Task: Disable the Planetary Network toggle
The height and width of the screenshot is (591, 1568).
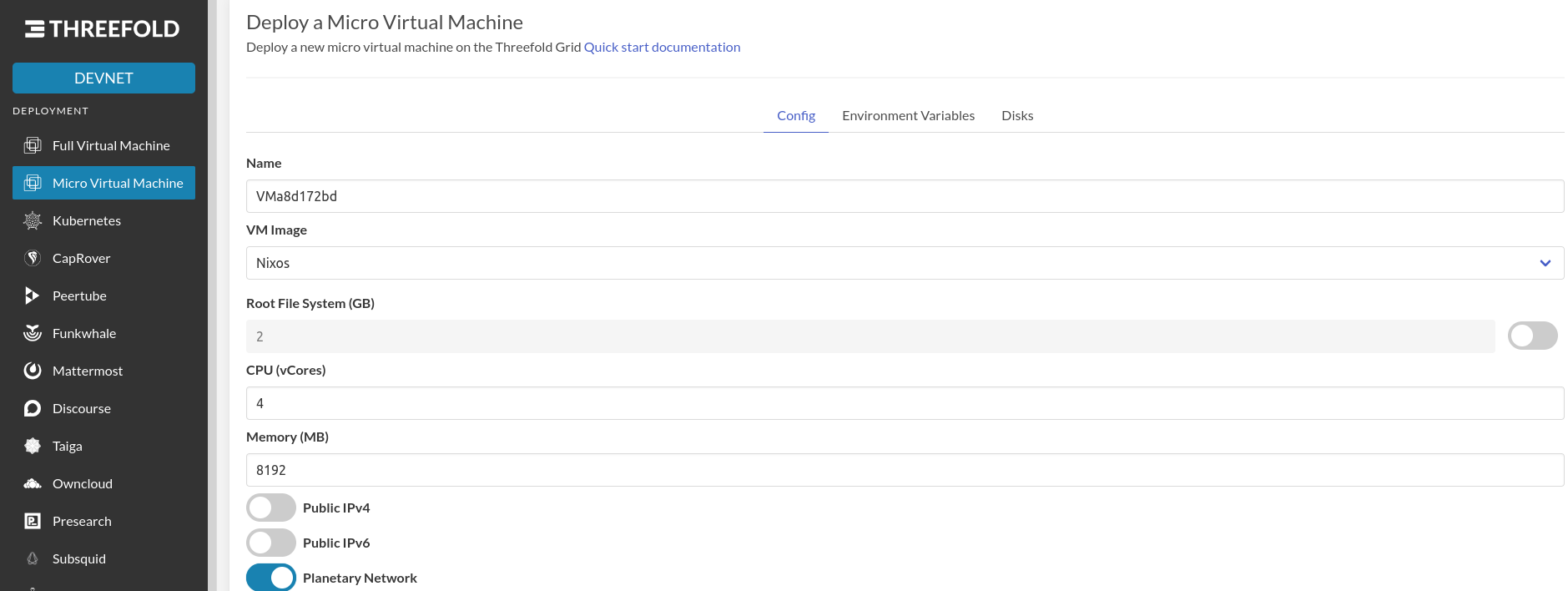Action: pos(271,578)
